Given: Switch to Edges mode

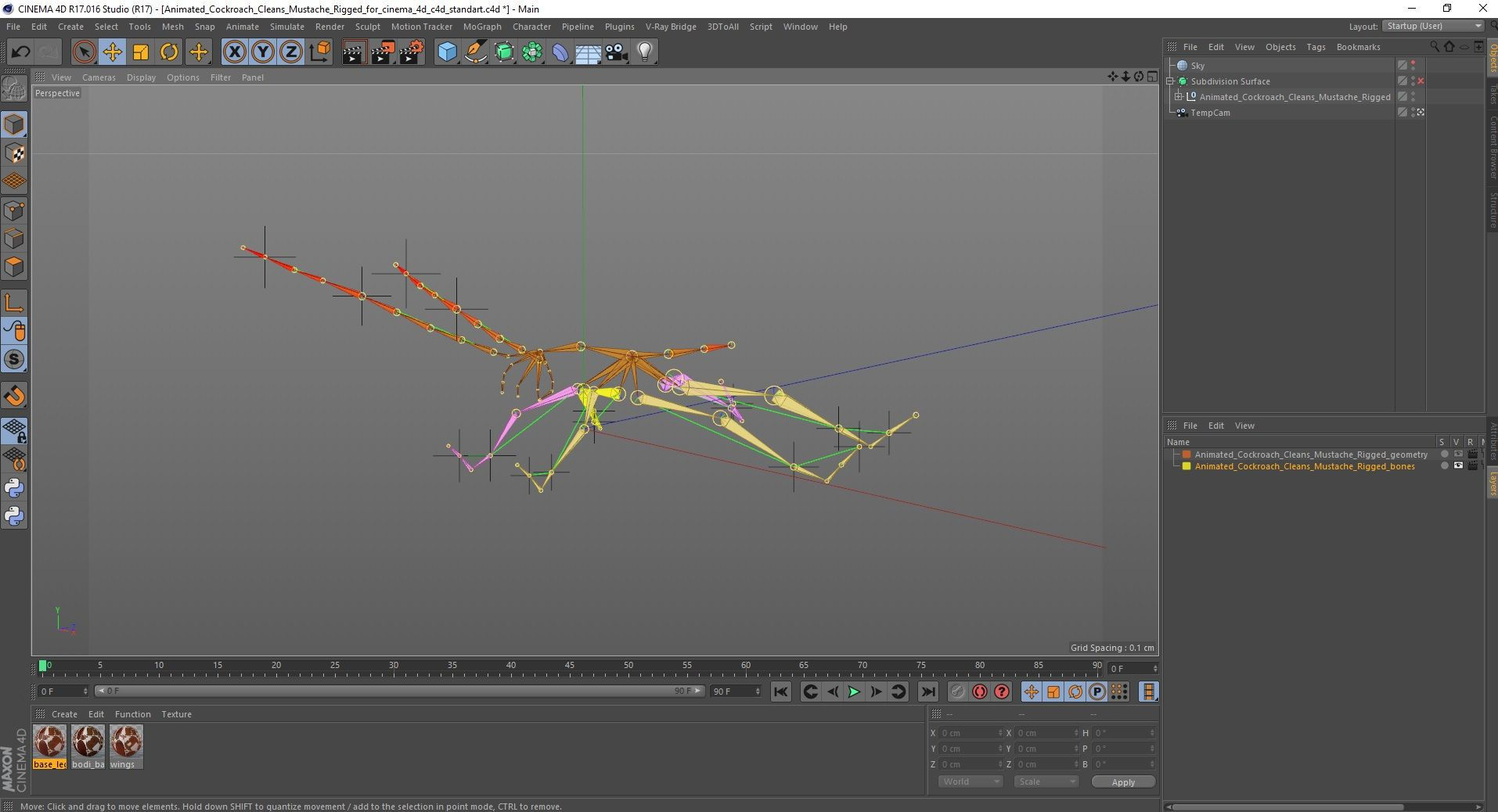Looking at the screenshot, I should click(14, 239).
